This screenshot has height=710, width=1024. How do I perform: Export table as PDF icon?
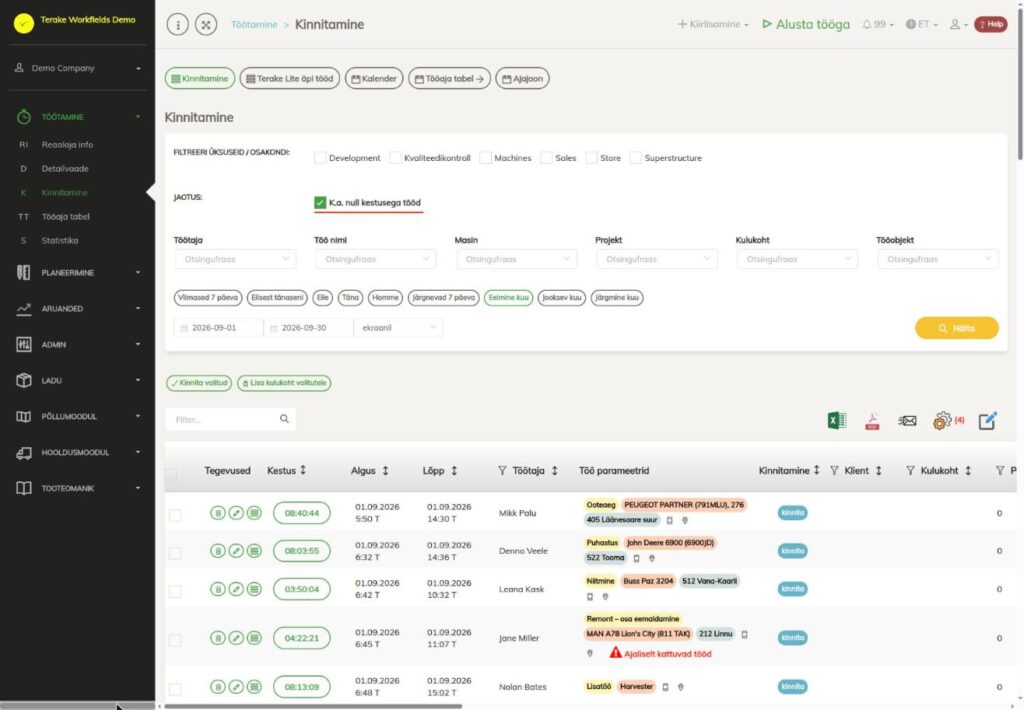coord(872,421)
